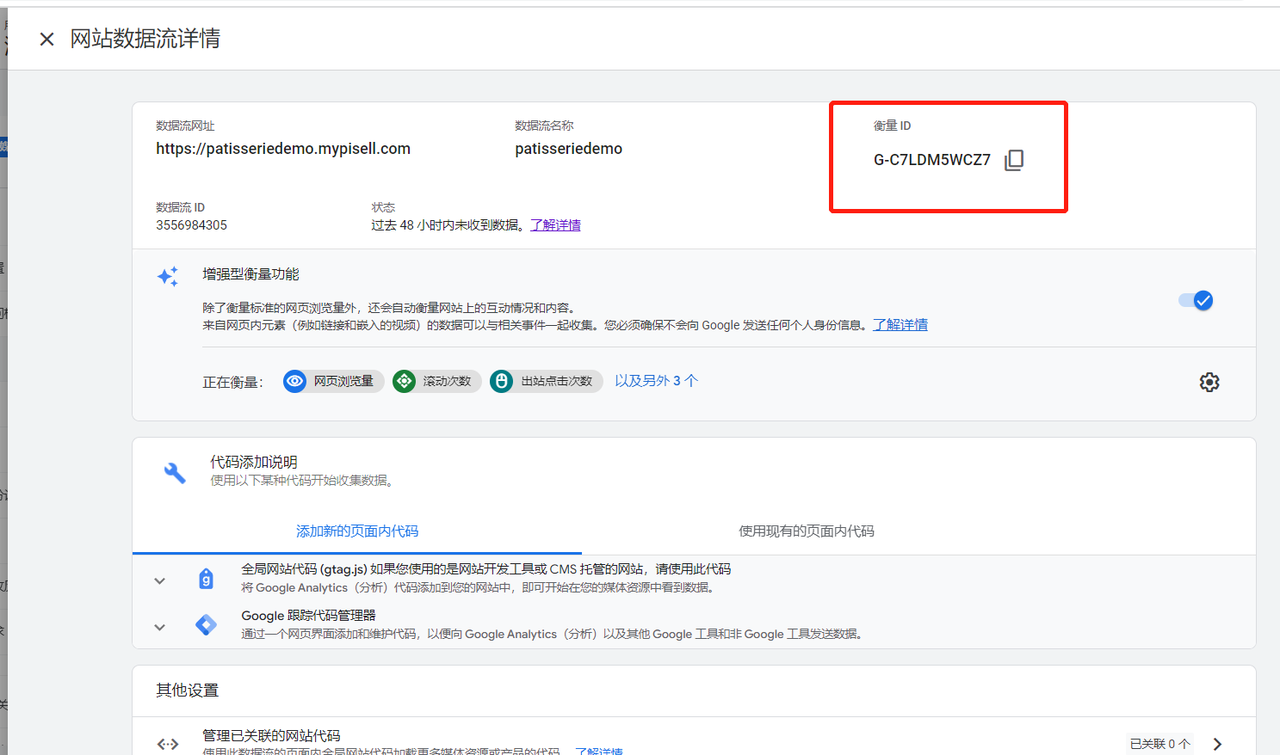Click the 已关联 0 个 badge

point(1160,744)
